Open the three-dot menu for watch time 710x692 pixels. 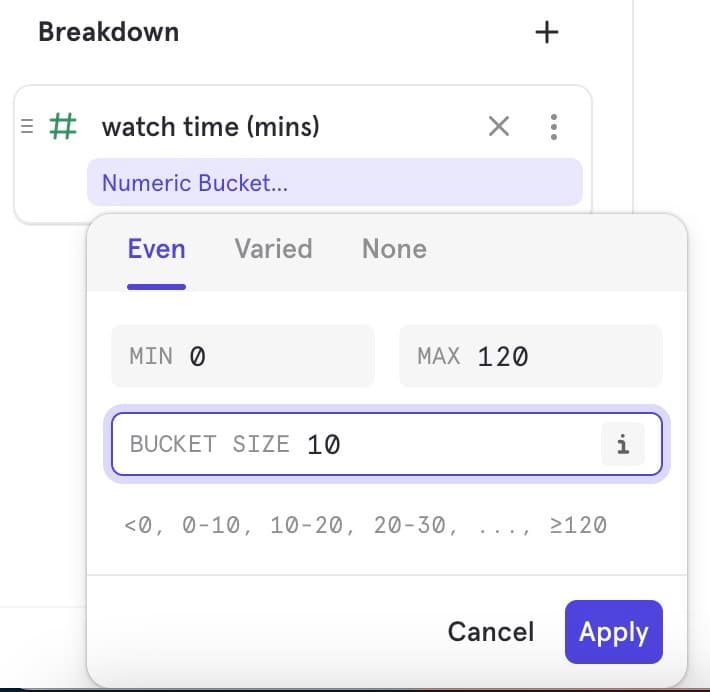(x=554, y=127)
